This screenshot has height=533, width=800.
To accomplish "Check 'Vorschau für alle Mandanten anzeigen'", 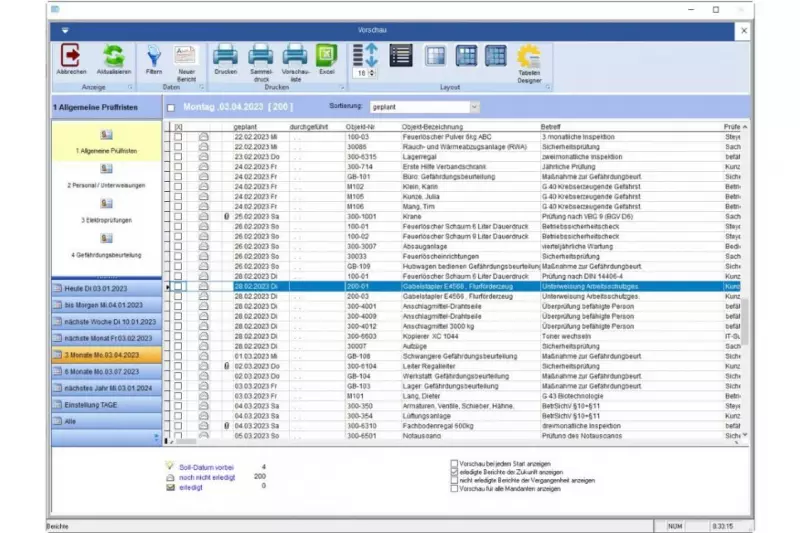I will click(455, 488).
